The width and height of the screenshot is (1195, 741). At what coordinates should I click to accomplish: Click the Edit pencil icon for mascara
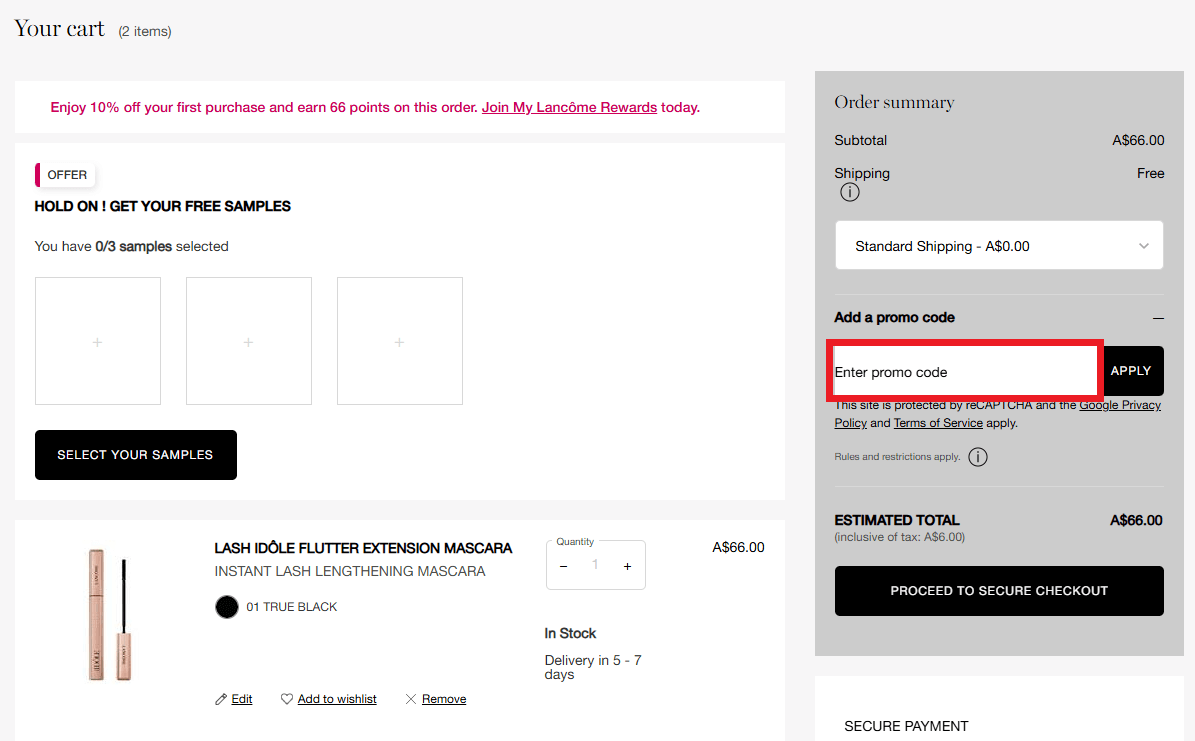[222, 698]
